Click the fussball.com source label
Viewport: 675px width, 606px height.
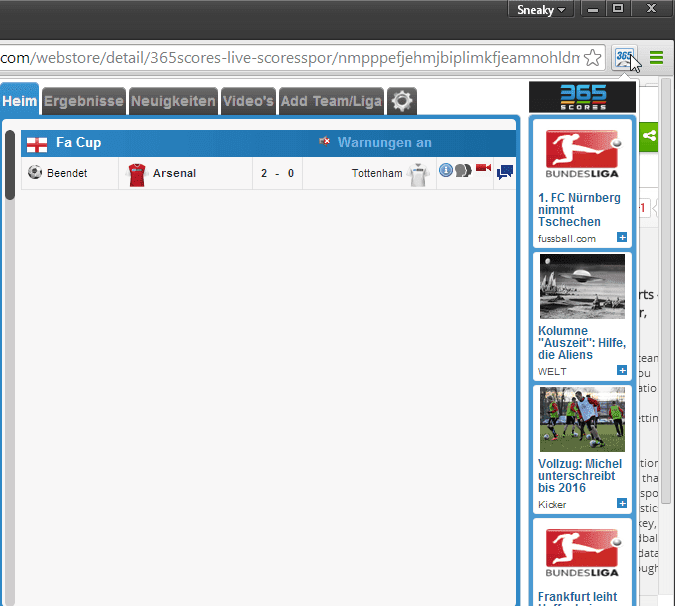[567, 238]
